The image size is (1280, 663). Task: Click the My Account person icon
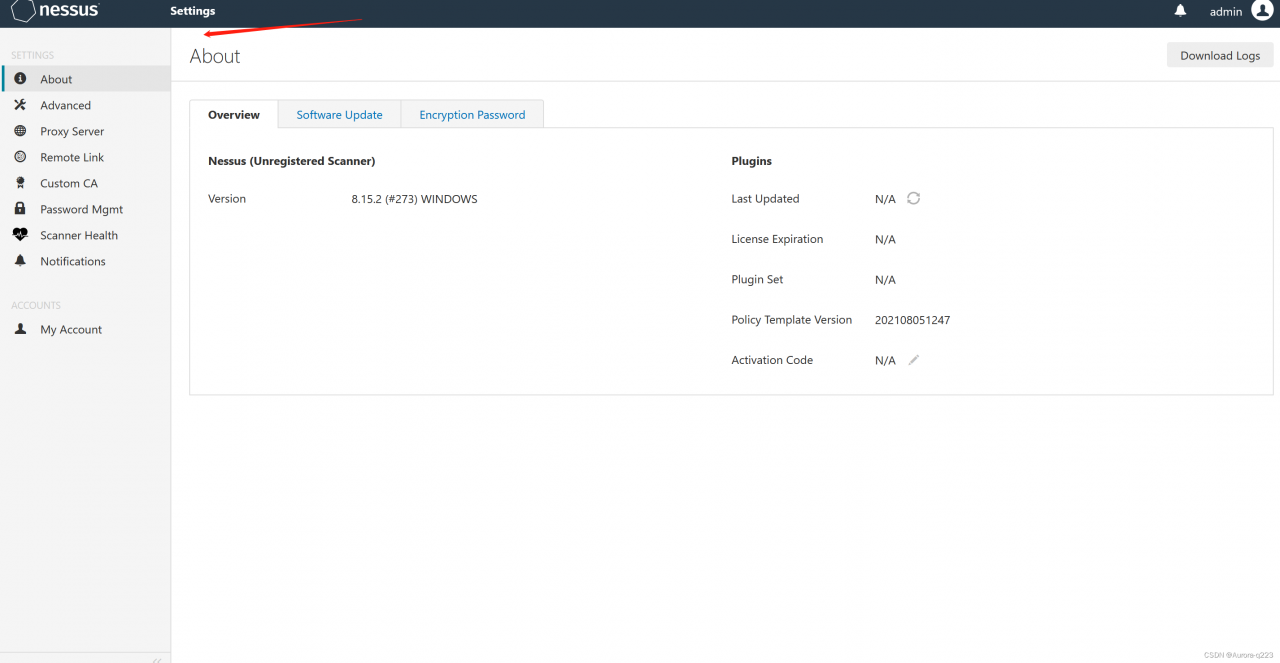tap(20, 329)
